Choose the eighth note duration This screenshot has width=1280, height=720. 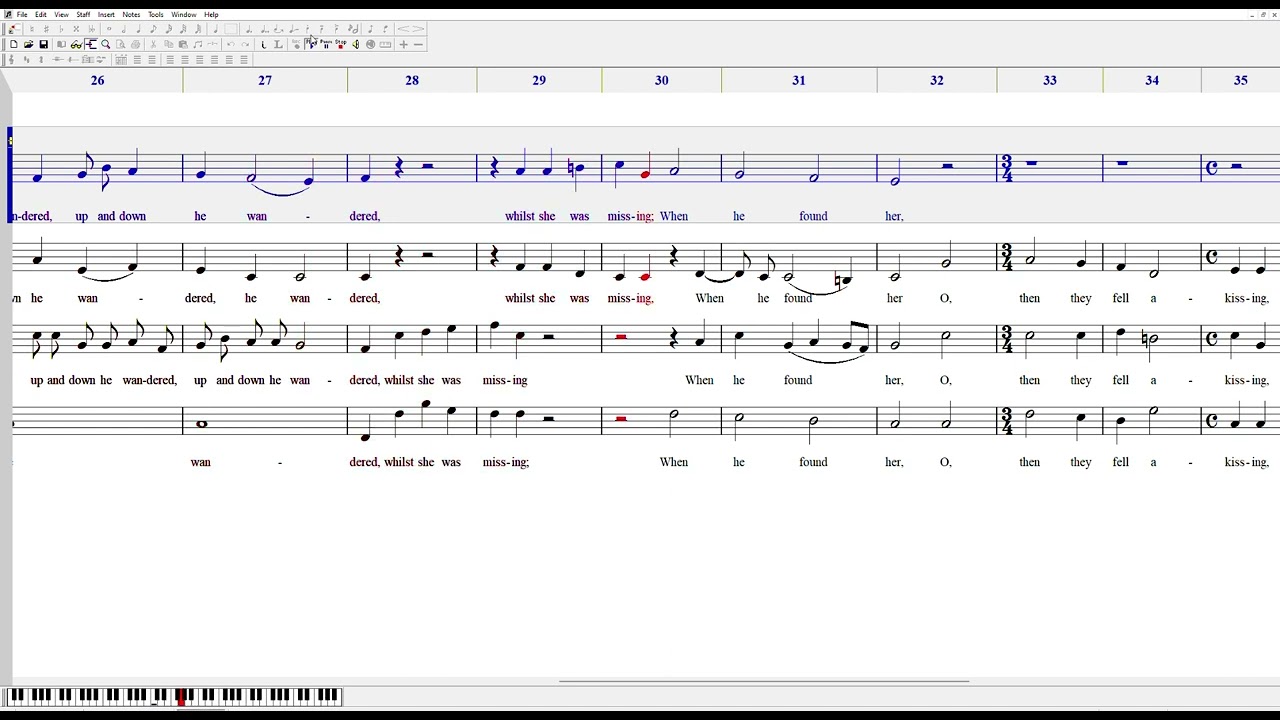tap(153, 29)
